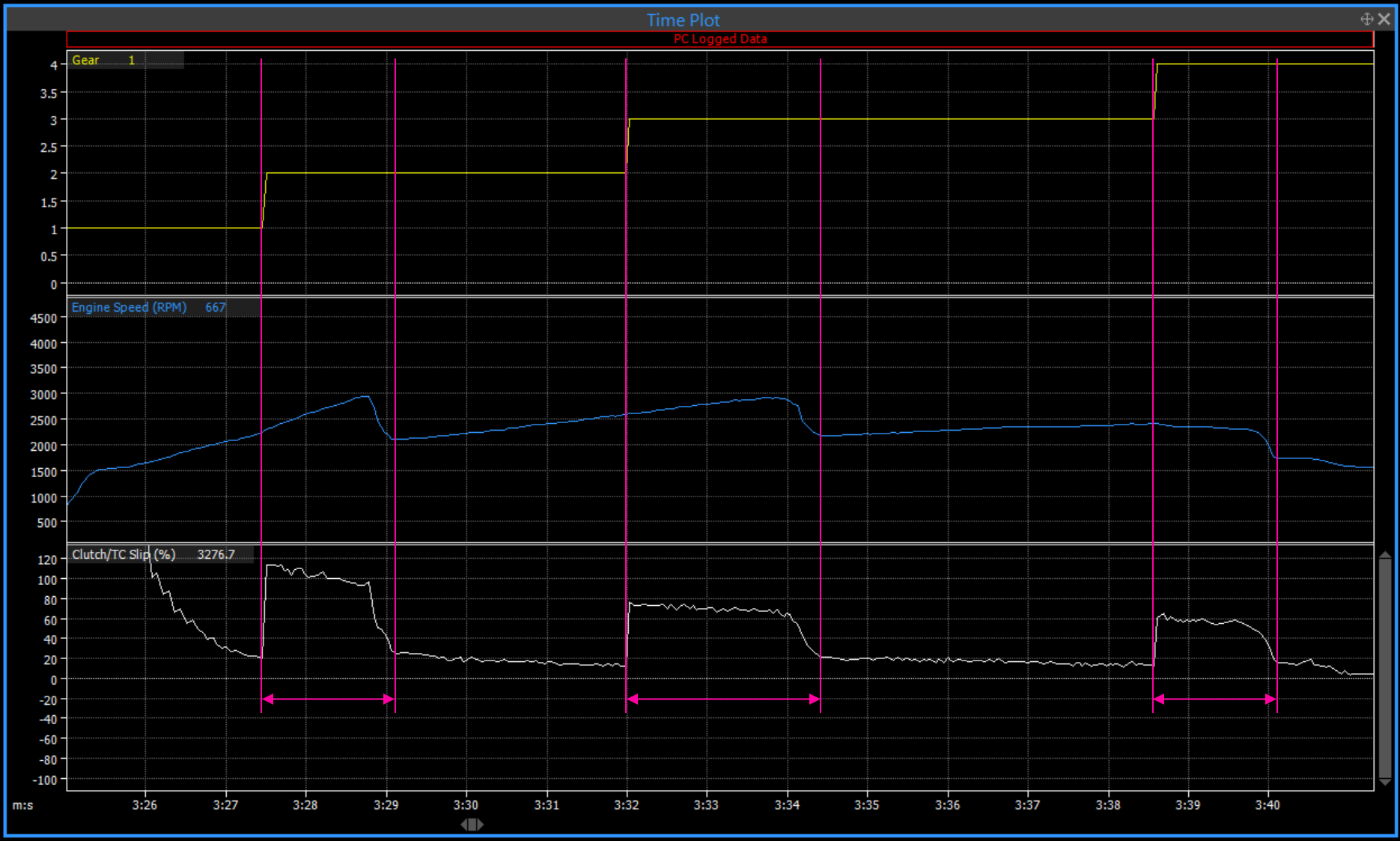Click the right arrow of horizontal scroll handle
The width and height of the screenshot is (1400, 841).
pos(480,825)
